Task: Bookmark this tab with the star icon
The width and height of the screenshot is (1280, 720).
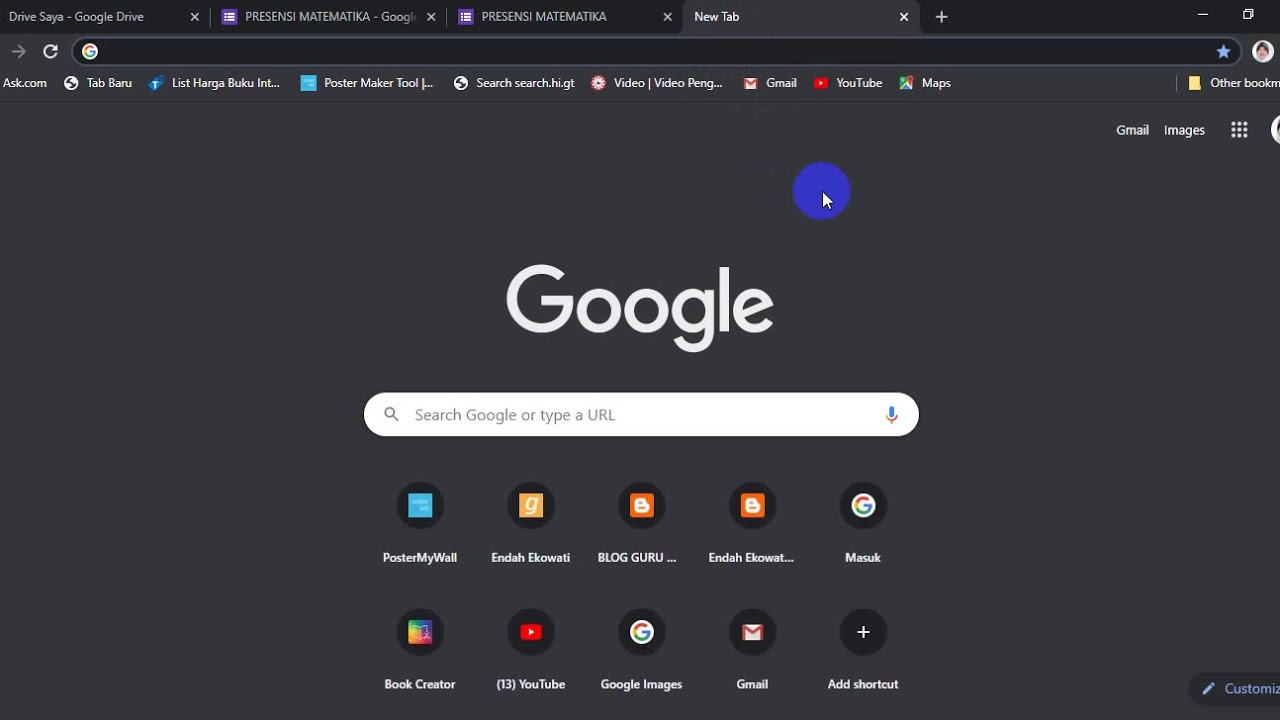Action: (x=1223, y=51)
